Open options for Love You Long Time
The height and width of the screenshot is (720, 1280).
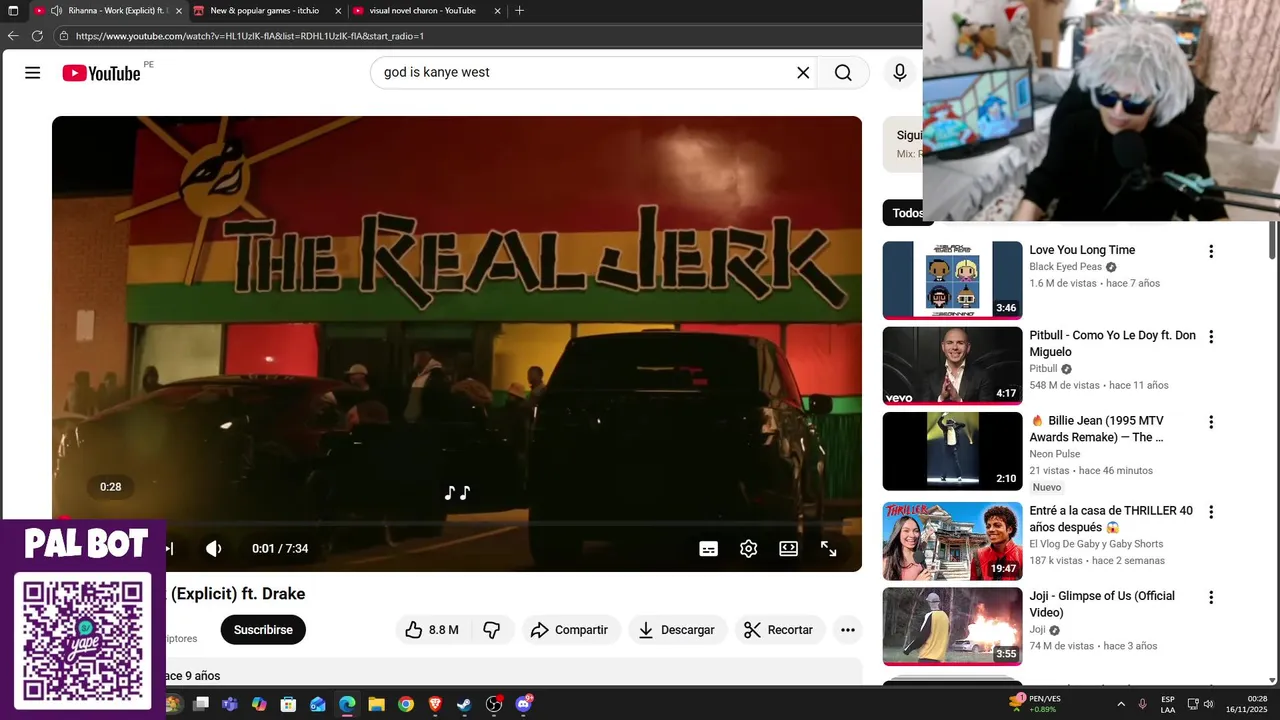pyautogui.click(x=1211, y=251)
